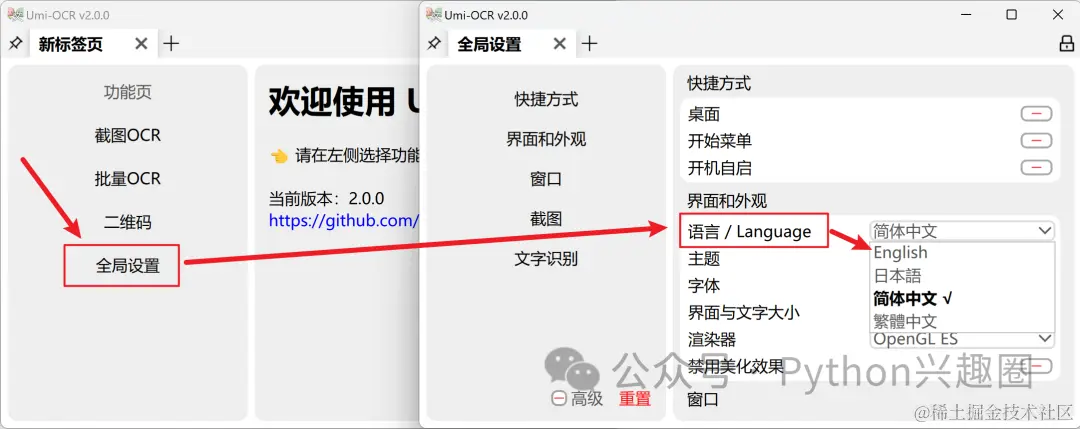
Task: Jump to 窗口 settings section
Action: click(546, 180)
